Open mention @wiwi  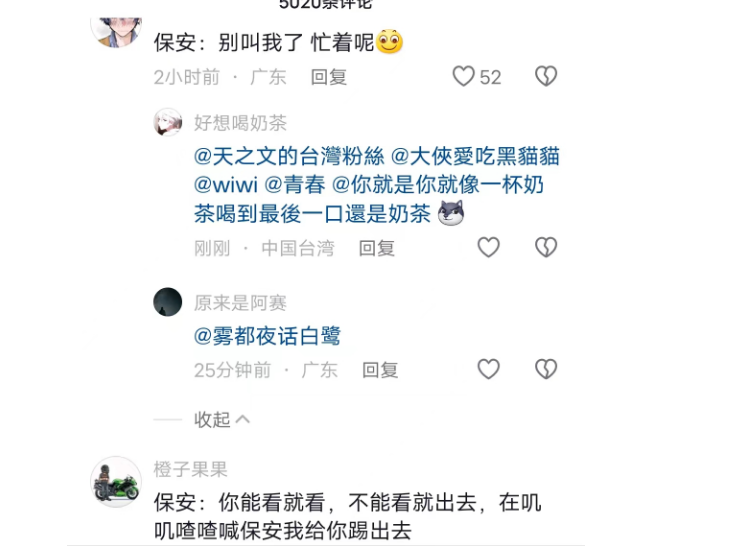point(226,185)
